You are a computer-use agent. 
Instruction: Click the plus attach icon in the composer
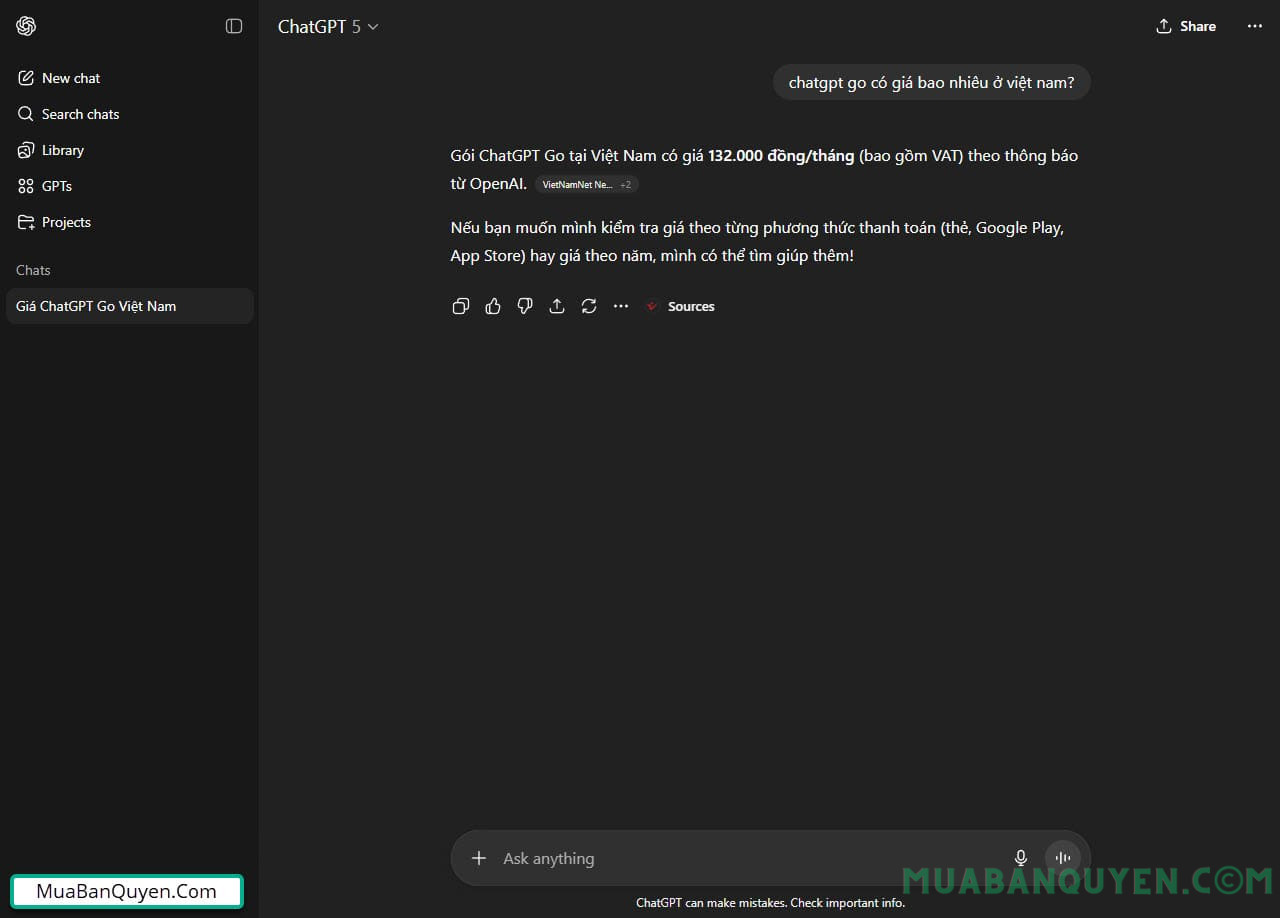479,858
